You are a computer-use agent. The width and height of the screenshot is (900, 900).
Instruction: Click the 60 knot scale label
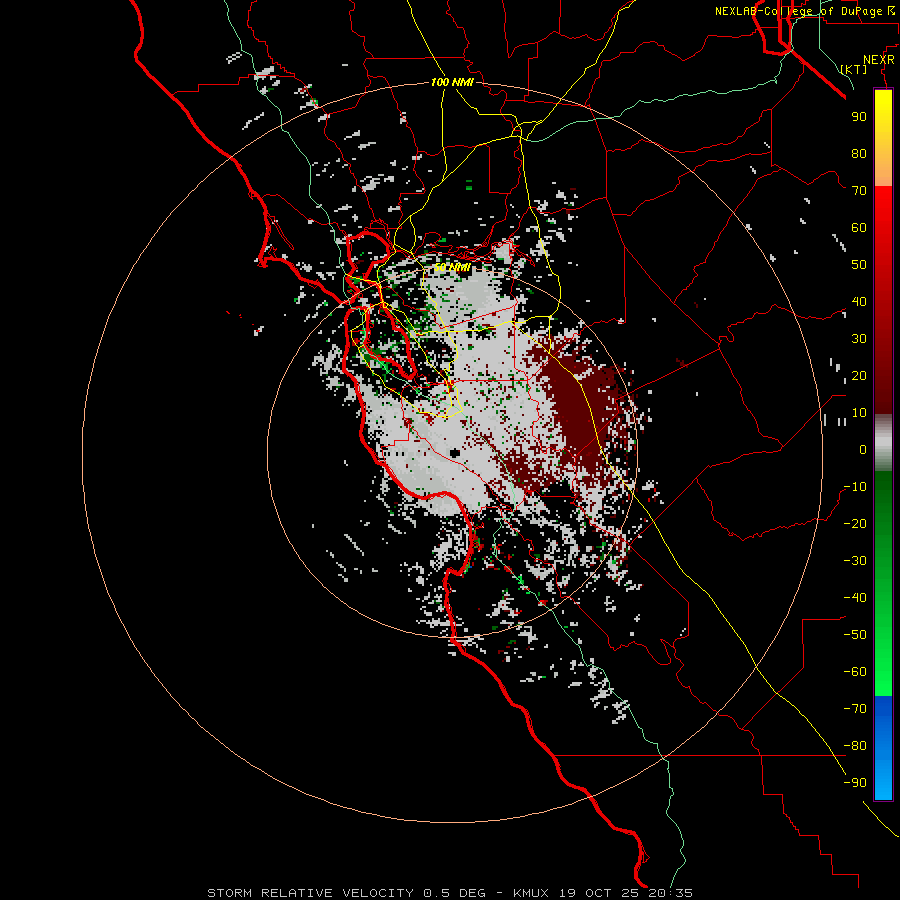(x=859, y=227)
